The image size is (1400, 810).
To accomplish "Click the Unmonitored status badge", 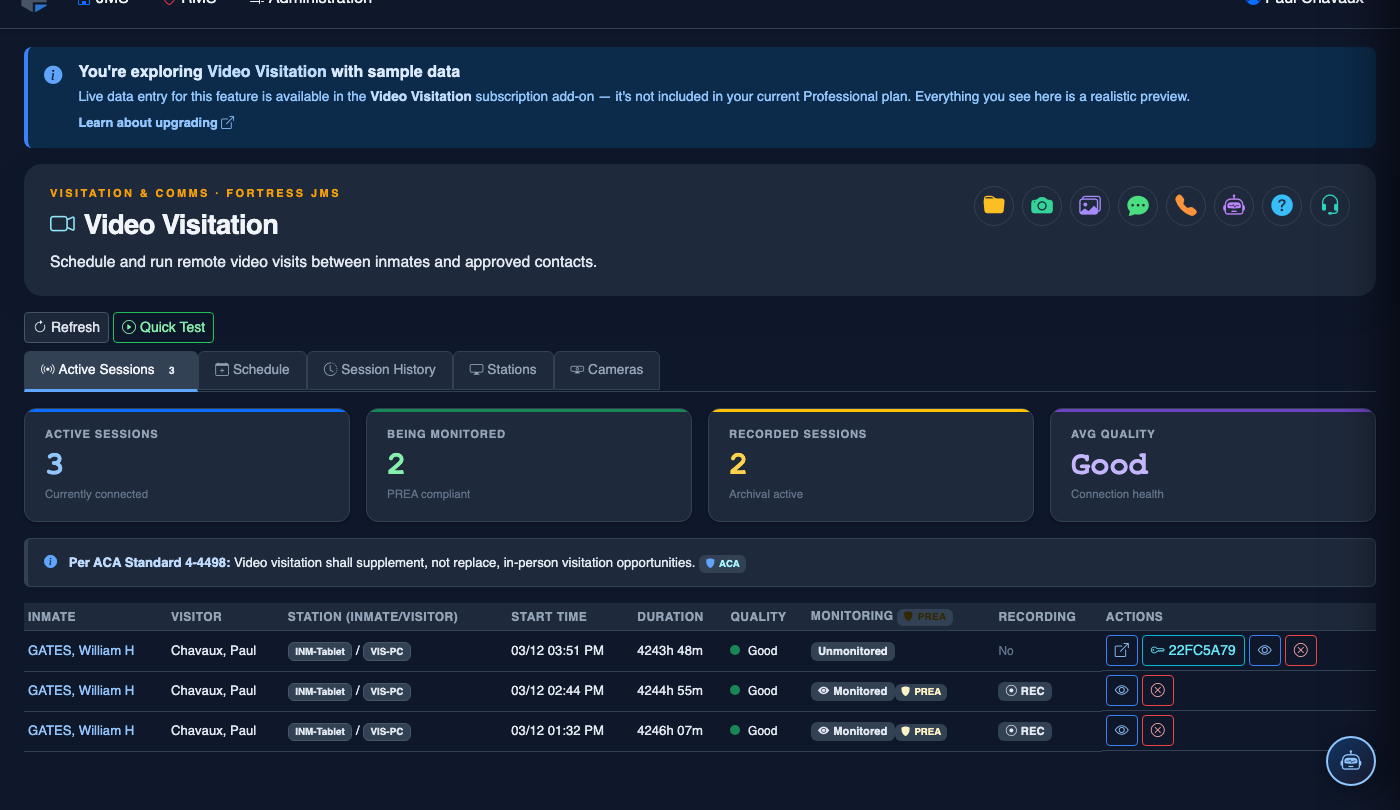I will coord(853,651).
